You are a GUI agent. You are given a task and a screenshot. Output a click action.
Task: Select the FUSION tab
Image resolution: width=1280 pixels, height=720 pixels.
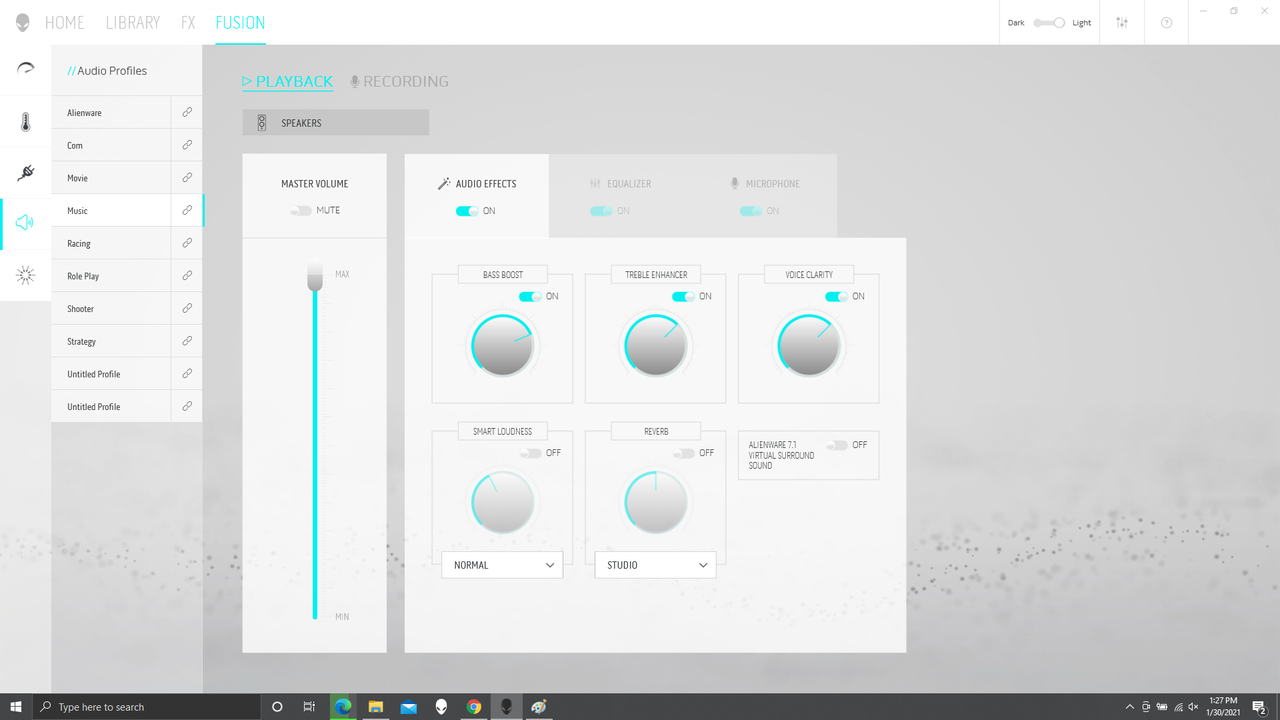241,22
